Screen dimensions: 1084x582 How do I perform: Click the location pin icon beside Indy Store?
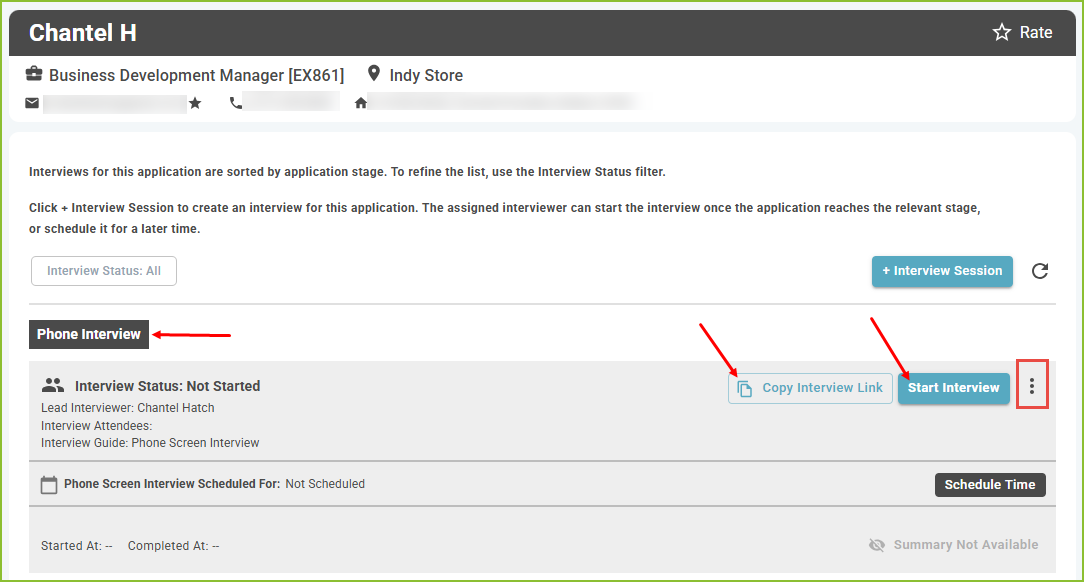374,73
